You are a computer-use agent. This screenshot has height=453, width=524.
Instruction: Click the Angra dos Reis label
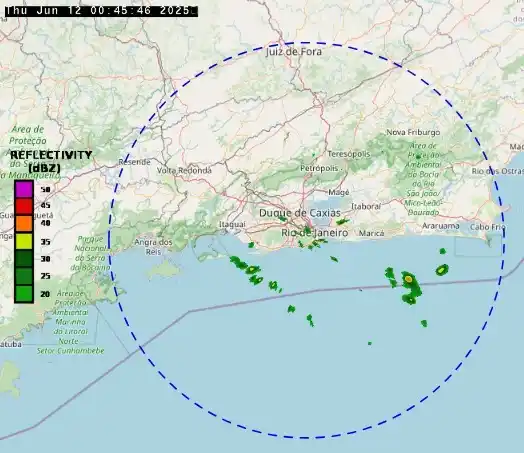153,247
